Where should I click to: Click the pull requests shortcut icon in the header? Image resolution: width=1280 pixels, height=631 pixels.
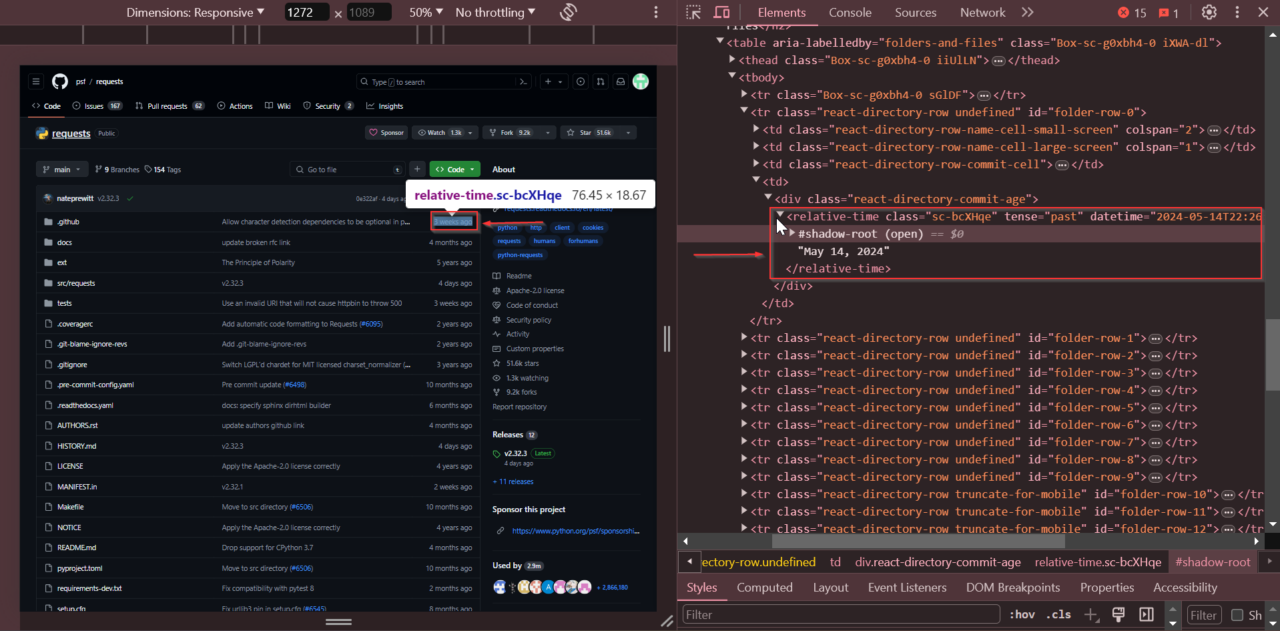601,82
